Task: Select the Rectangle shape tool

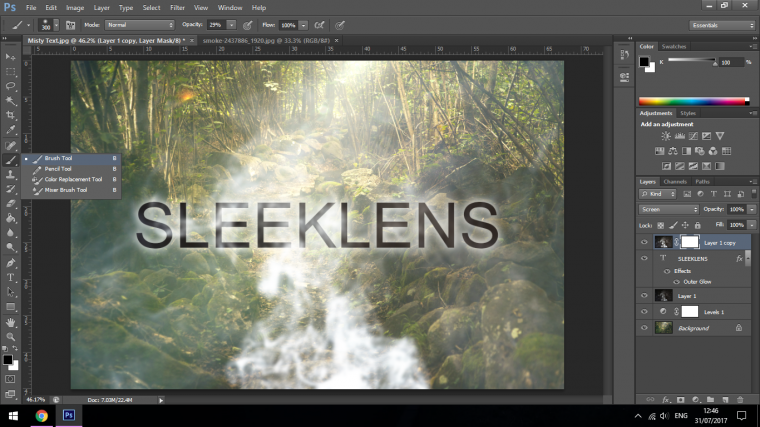Action: point(10,307)
